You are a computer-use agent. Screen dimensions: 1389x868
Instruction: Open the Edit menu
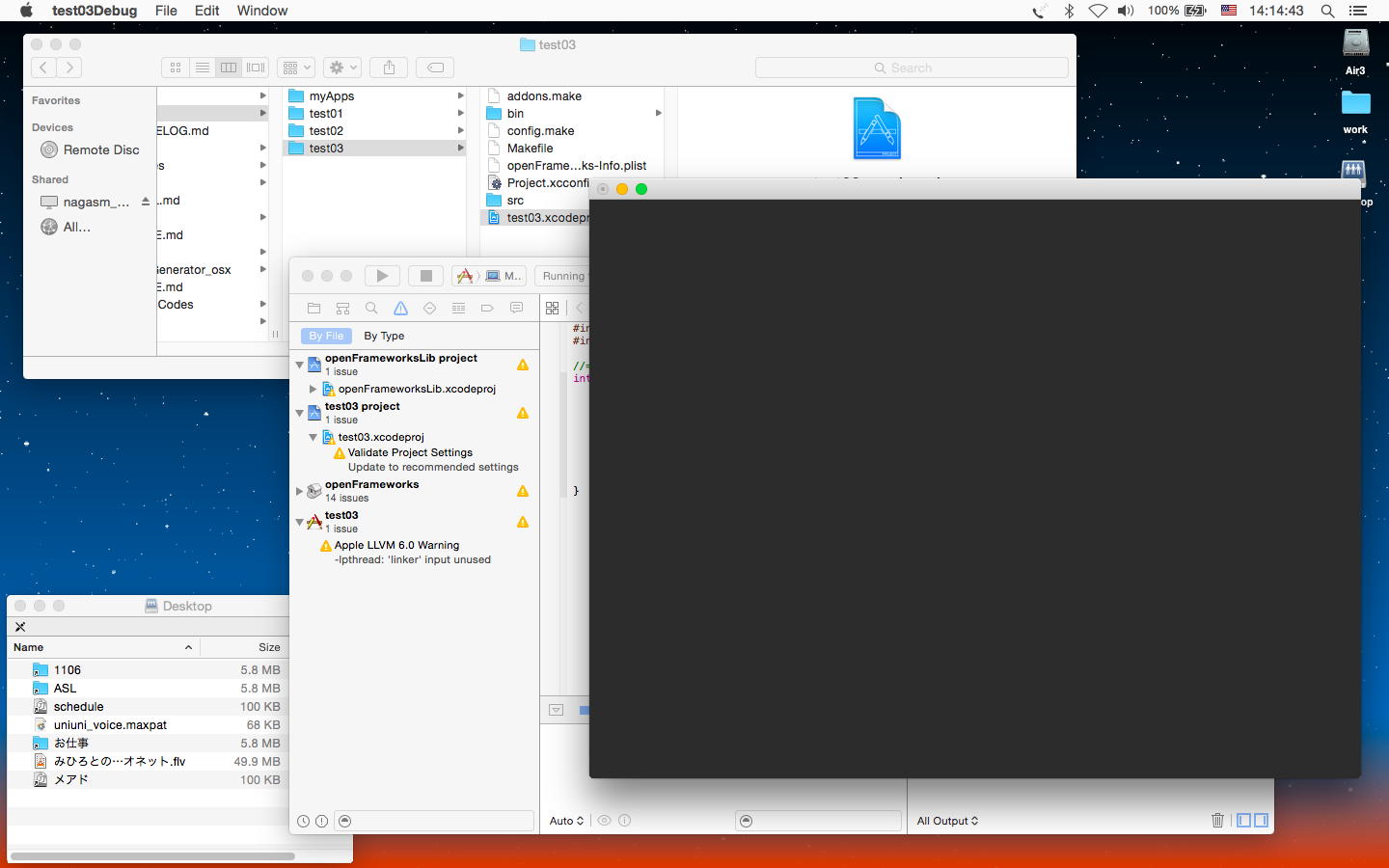pos(206,11)
